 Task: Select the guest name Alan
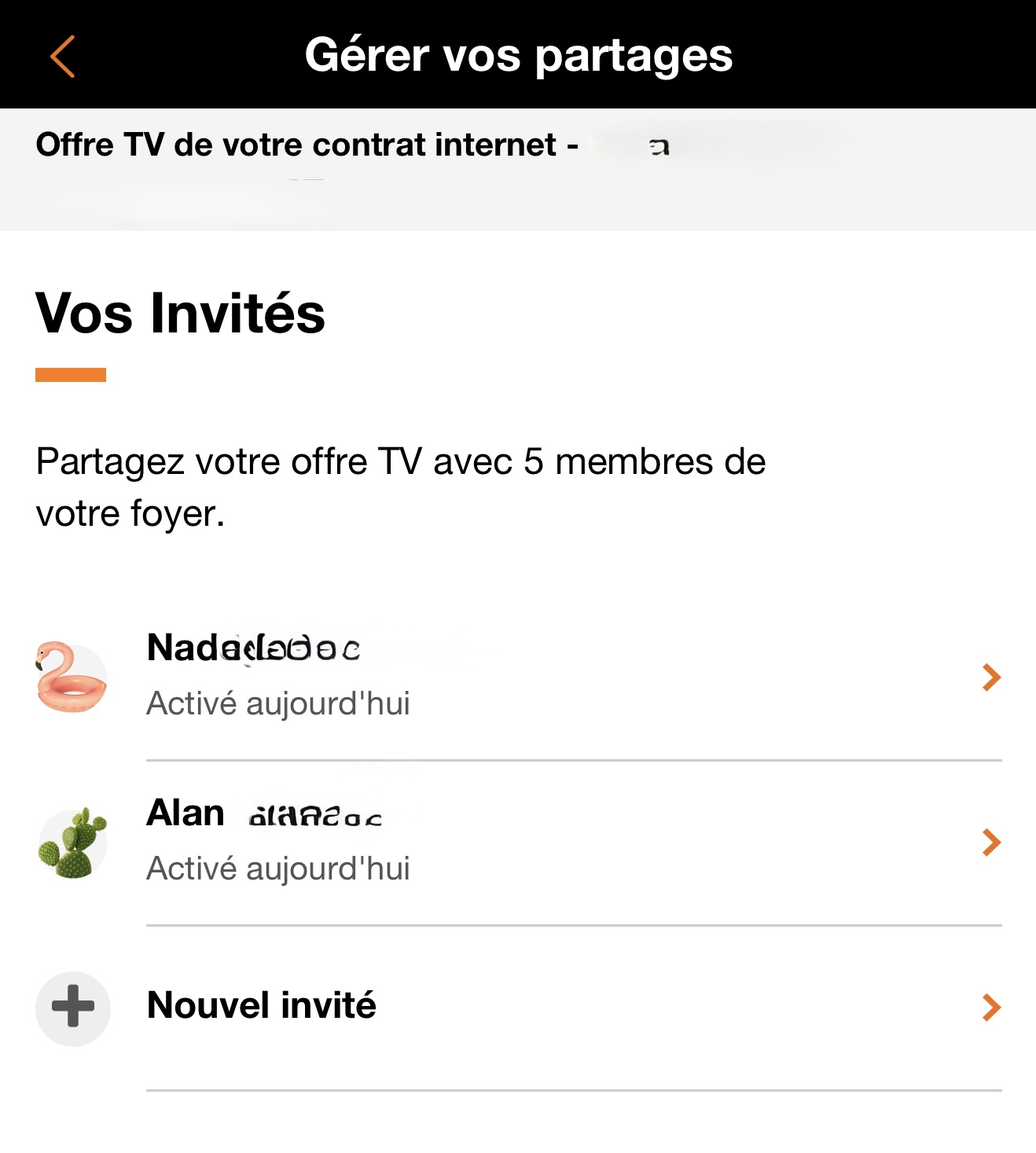coord(186,813)
